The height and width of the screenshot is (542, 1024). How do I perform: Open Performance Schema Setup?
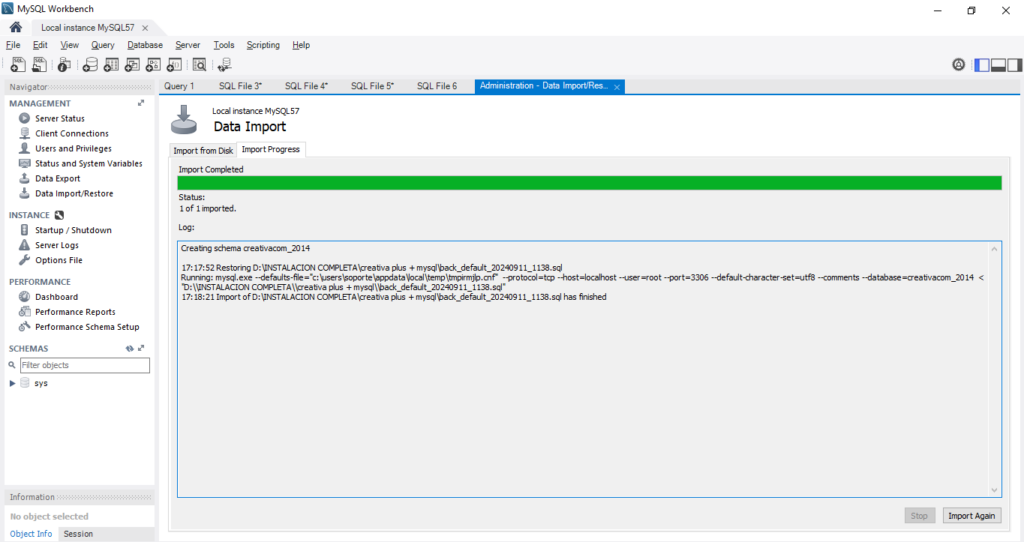coord(87,327)
